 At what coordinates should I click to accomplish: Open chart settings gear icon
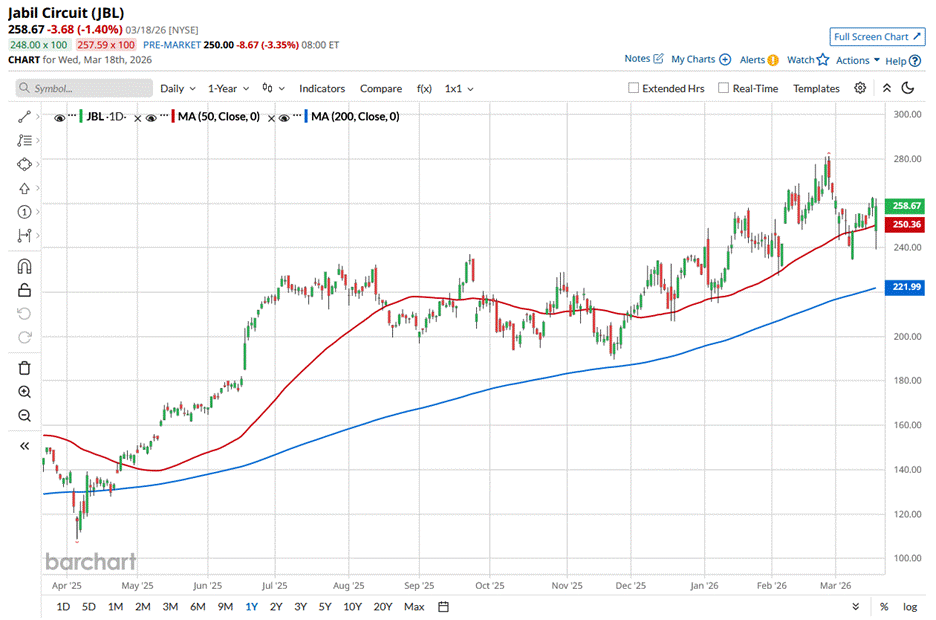coord(860,88)
